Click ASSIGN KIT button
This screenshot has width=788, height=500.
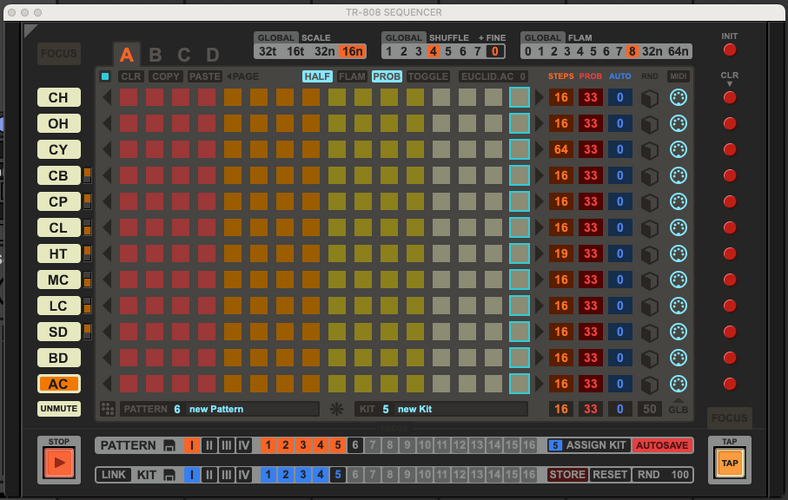tap(596, 445)
